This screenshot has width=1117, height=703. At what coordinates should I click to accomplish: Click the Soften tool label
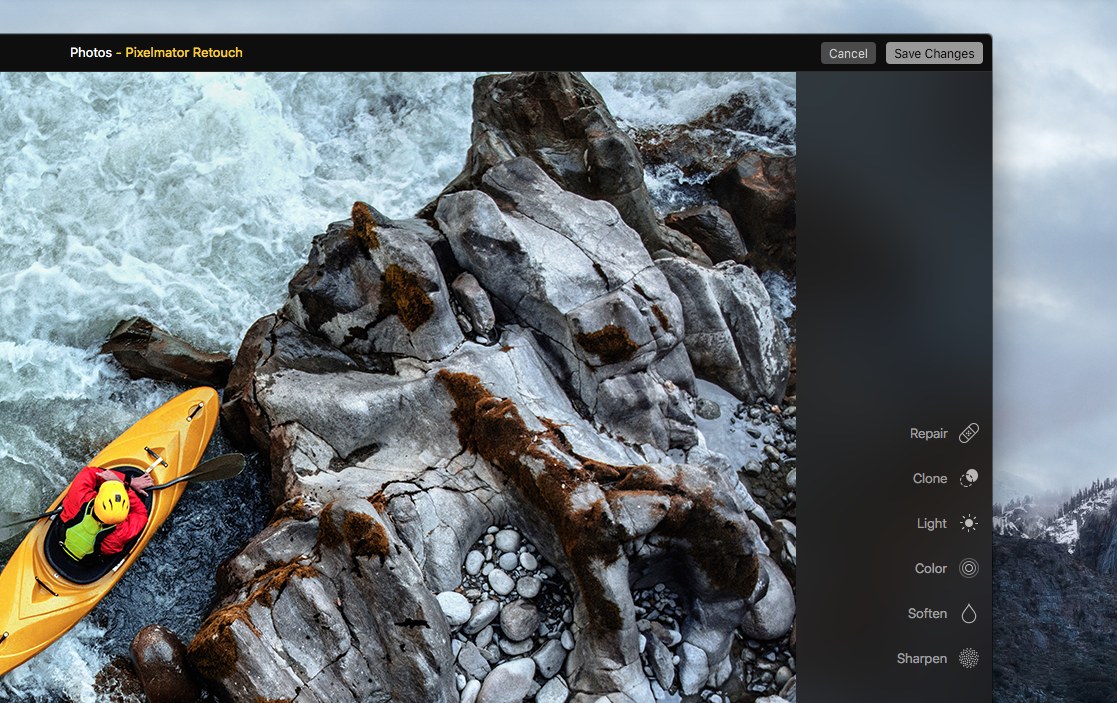coord(928,613)
